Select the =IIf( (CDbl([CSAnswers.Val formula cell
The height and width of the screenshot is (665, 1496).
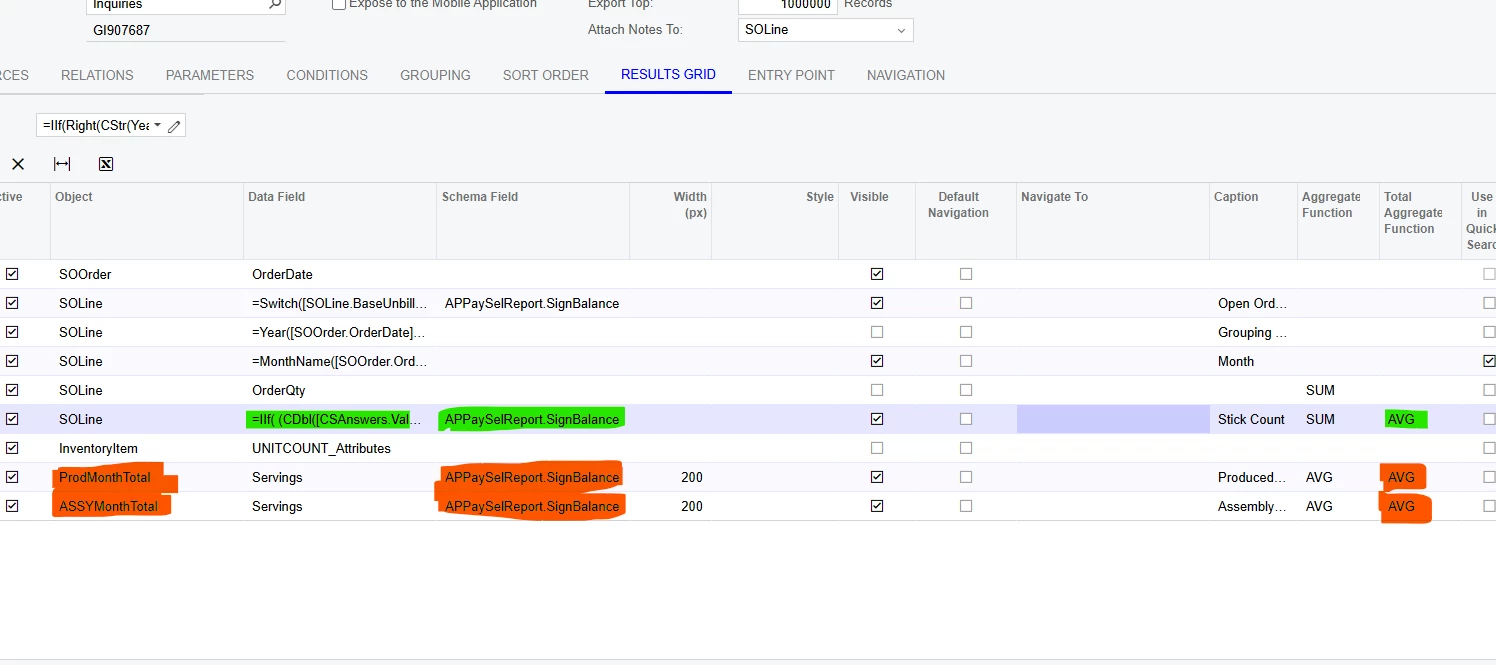point(340,419)
